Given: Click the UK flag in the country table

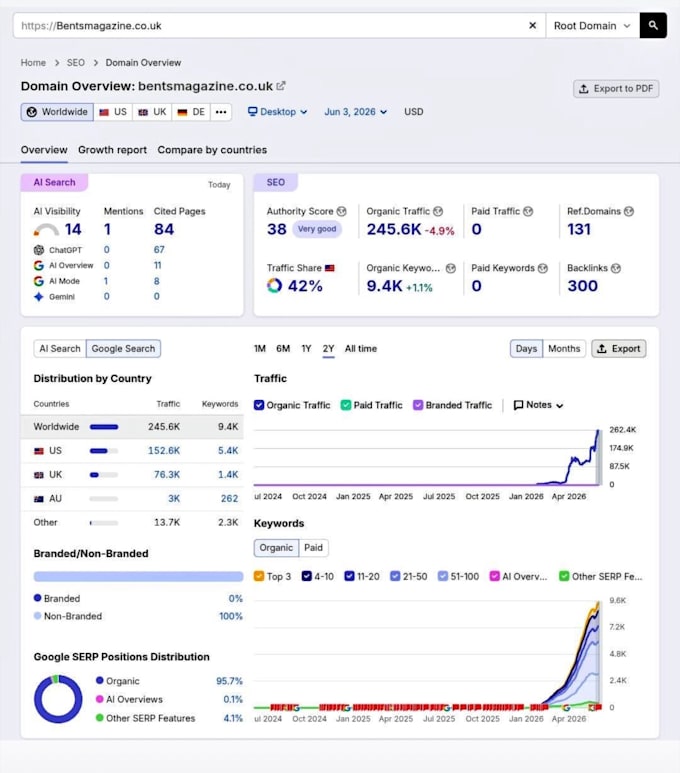Looking at the screenshot, I should 39,475.
